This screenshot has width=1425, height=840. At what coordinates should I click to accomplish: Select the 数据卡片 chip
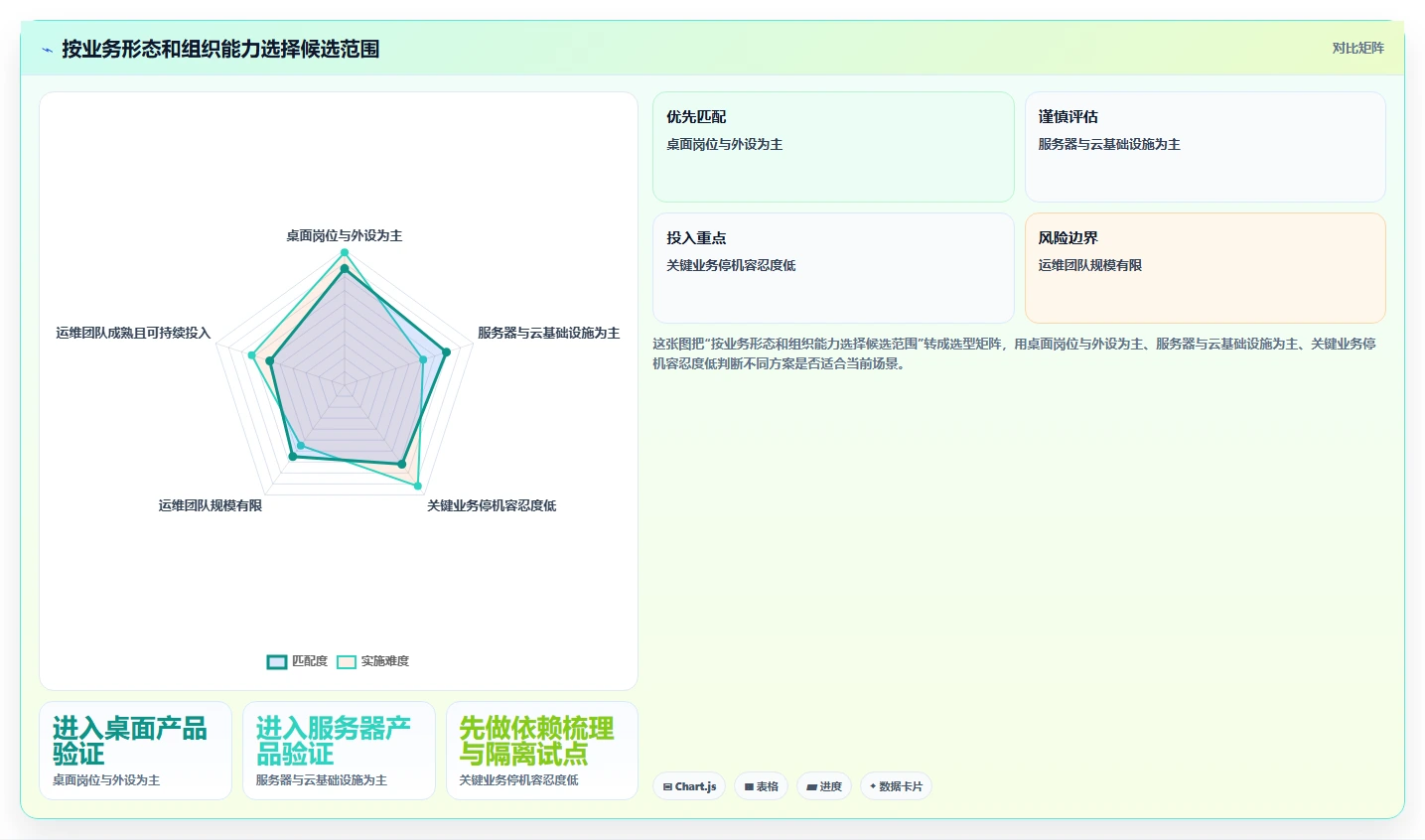coord(896,786)
